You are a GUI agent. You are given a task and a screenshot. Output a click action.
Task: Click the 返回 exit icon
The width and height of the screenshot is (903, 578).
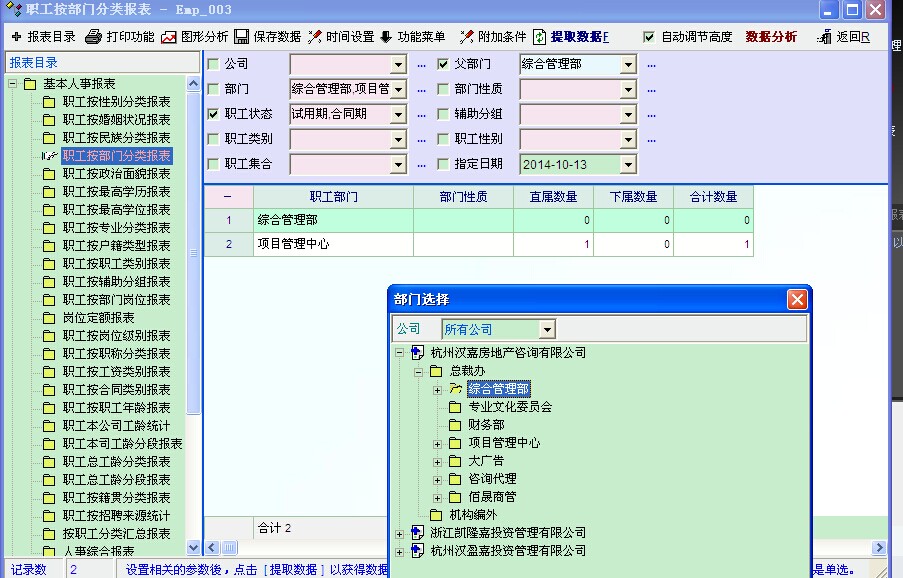pos(824,37)
